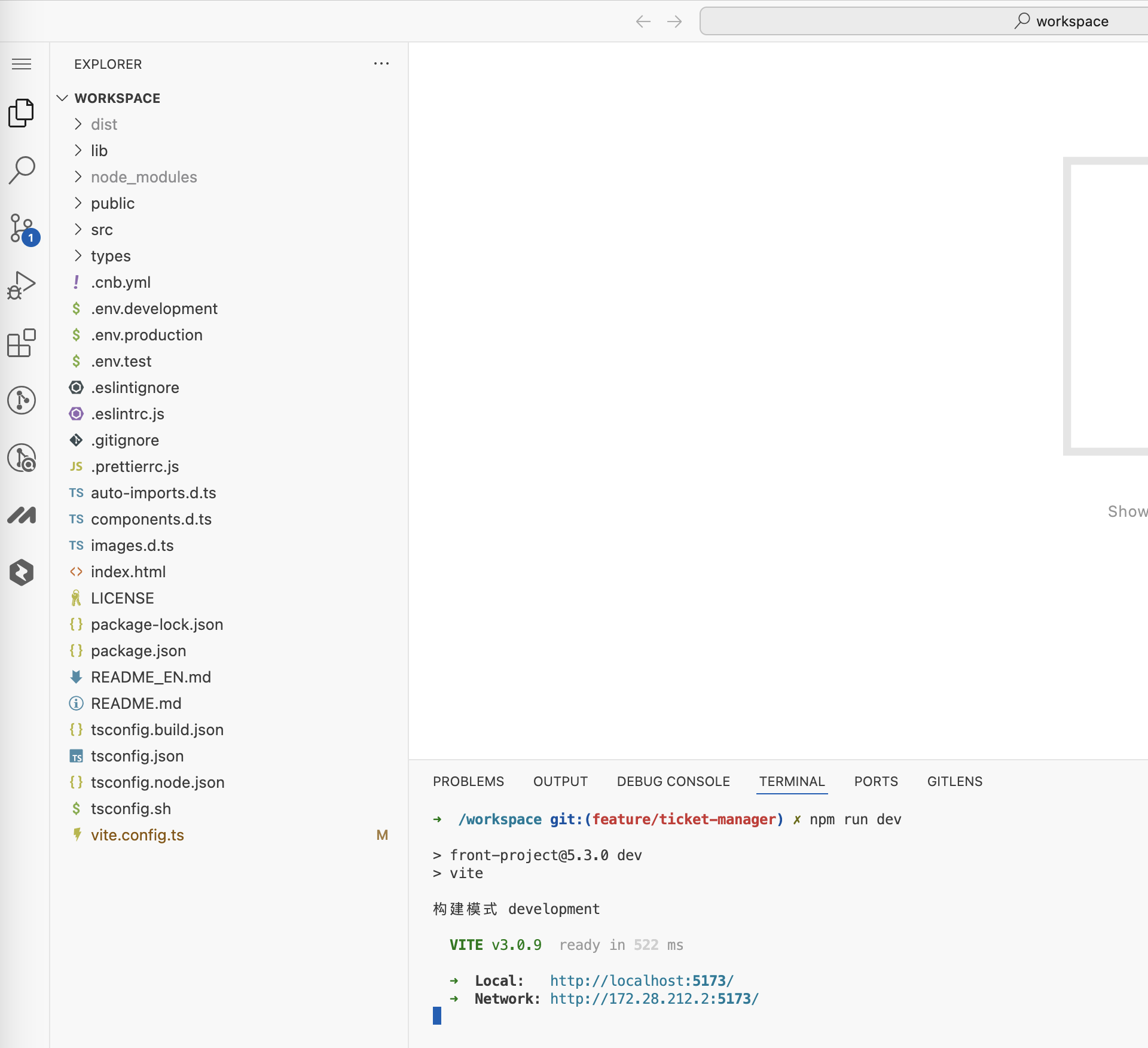This screenshot has height=1048, width=1148.
Task: Open the Run and Debug view
Action: pyautogui.click(x=22, y=285)
